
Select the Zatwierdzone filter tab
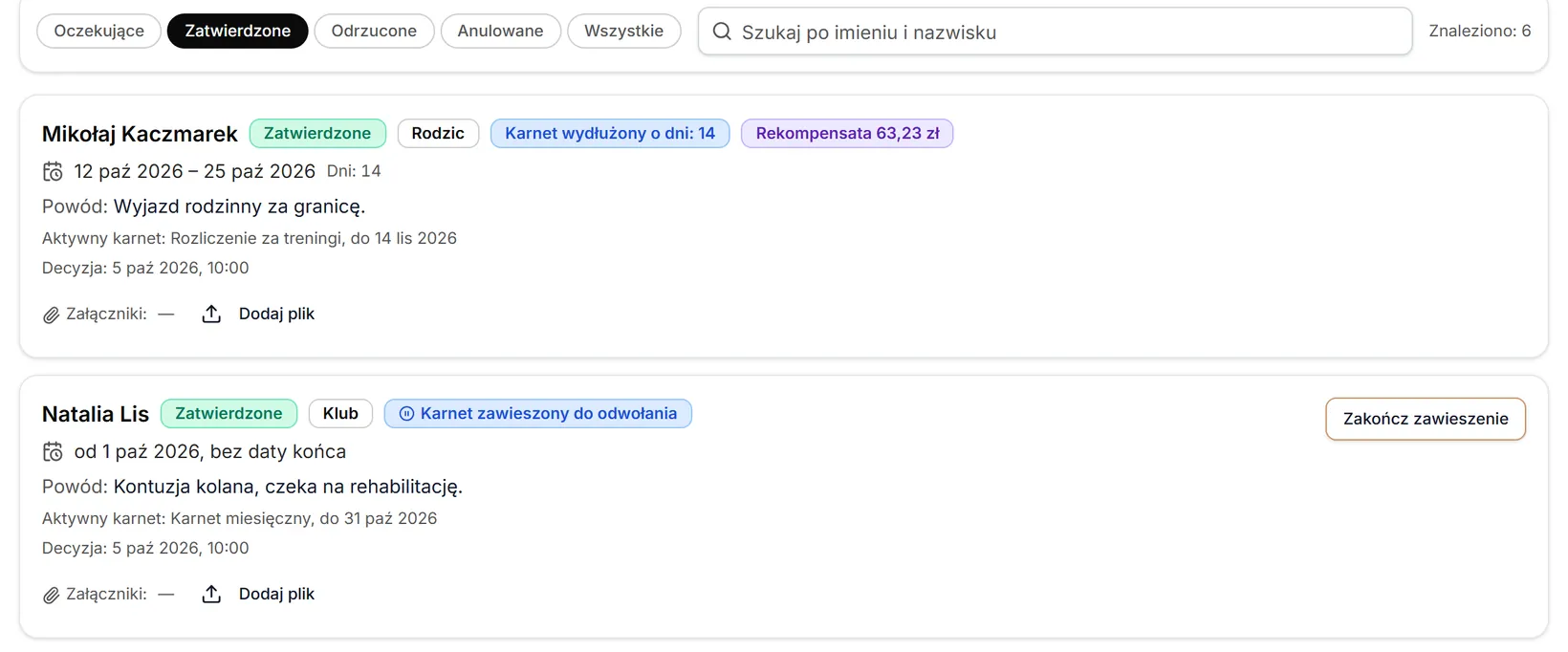click(x=238, y=31)
